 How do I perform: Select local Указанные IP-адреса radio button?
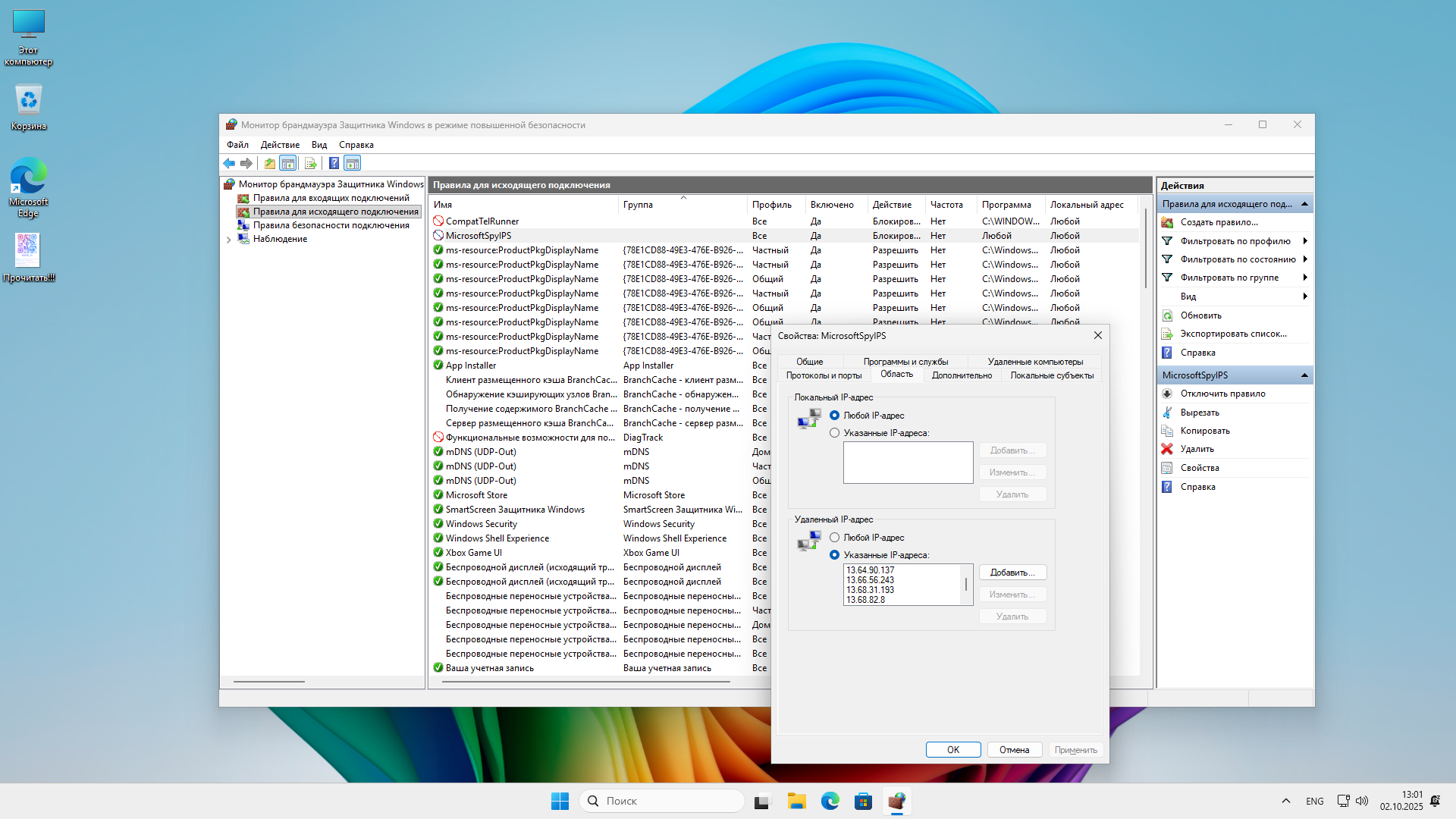[x=834, y=433]
